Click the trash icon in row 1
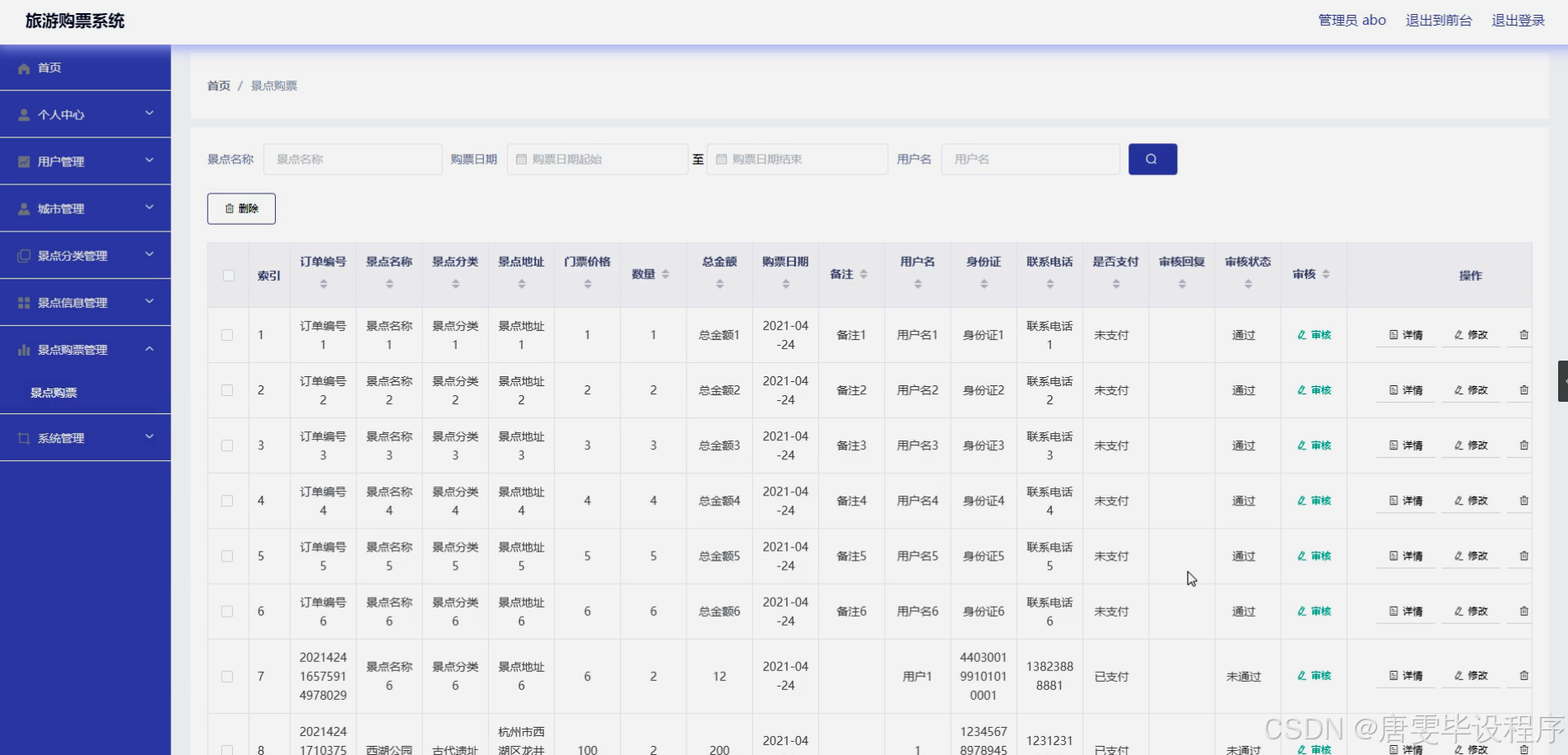The image size is (1568, 755). 1524,335
